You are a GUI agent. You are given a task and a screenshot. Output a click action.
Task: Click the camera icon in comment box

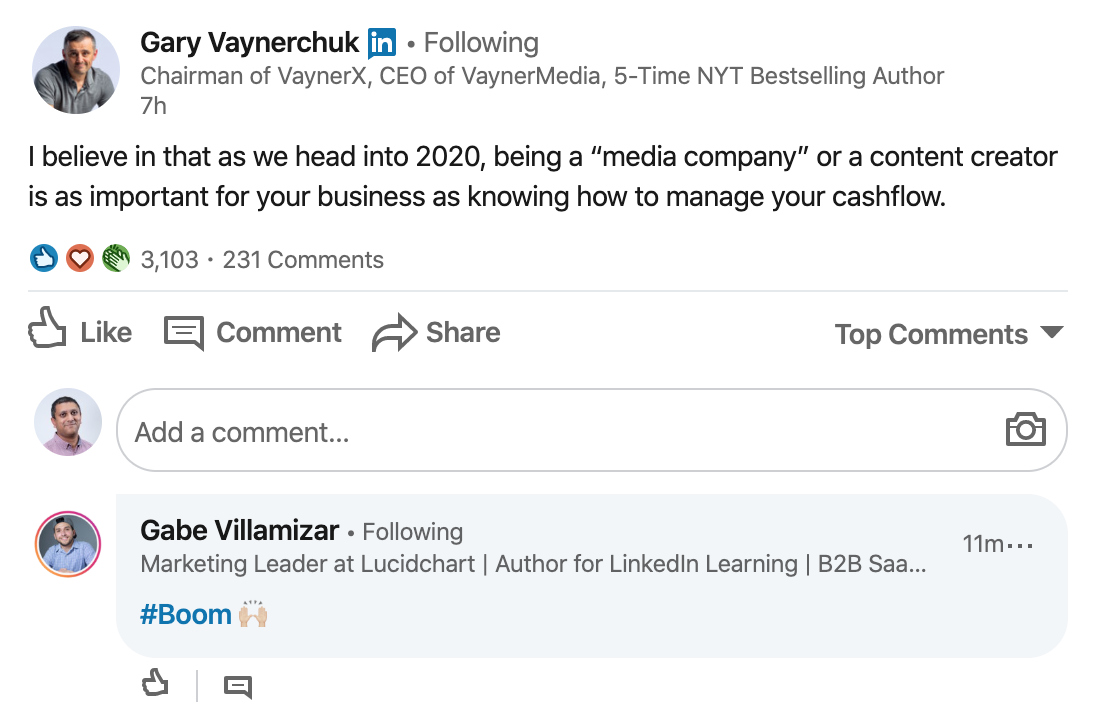(1025, 430)
